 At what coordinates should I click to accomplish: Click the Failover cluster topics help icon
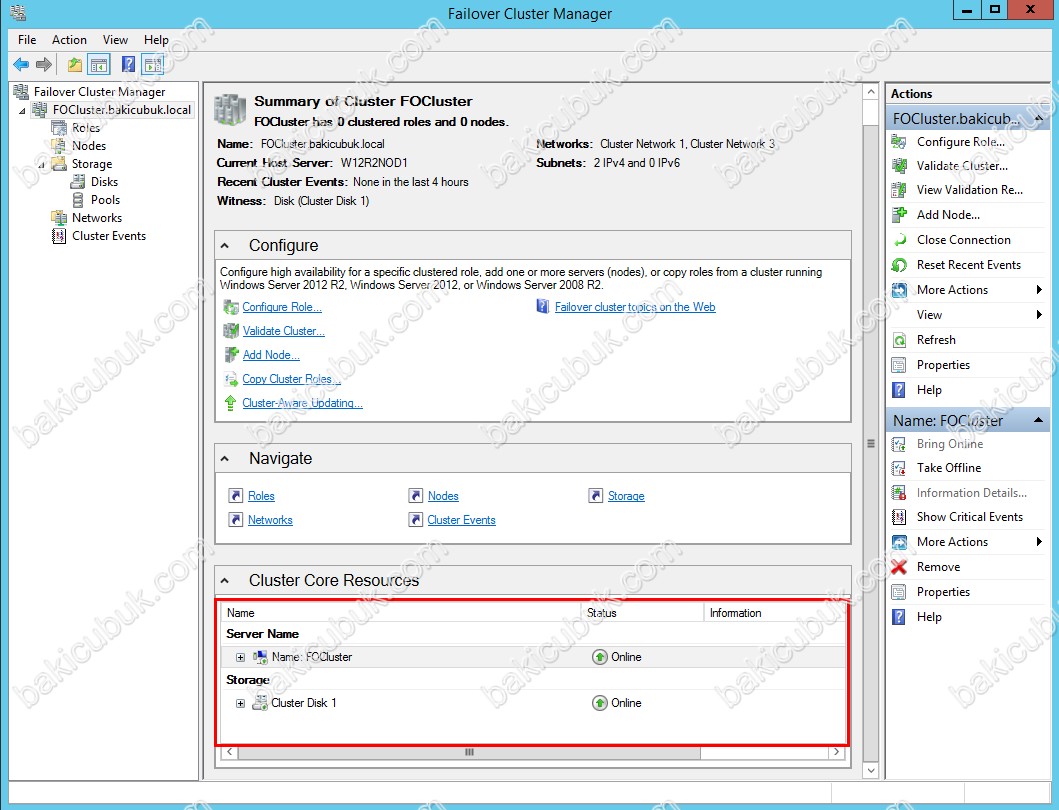click(x=542, y=307)
